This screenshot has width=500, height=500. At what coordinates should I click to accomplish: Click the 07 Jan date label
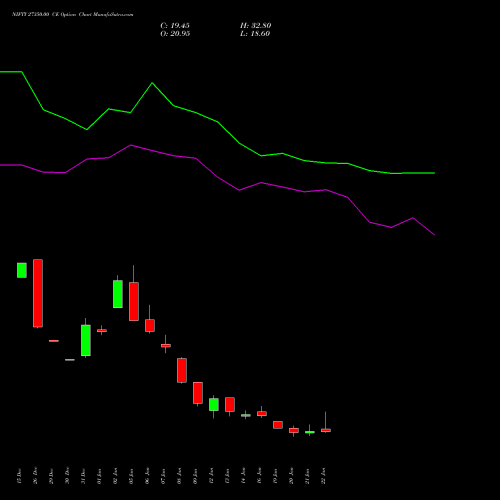click(x=163, y=476)
